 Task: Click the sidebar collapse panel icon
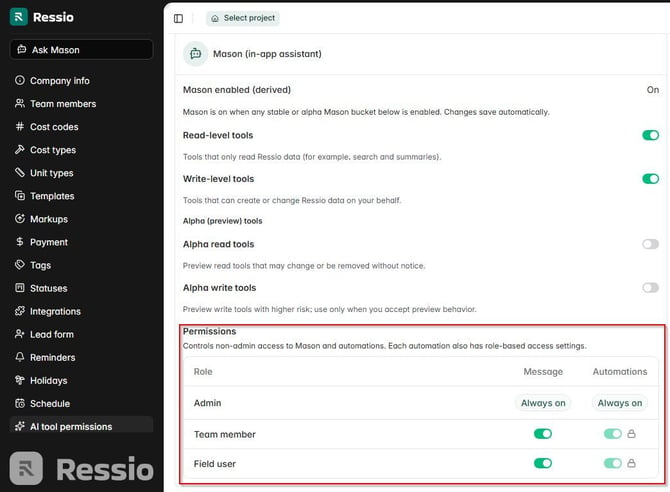pos(178,18)
